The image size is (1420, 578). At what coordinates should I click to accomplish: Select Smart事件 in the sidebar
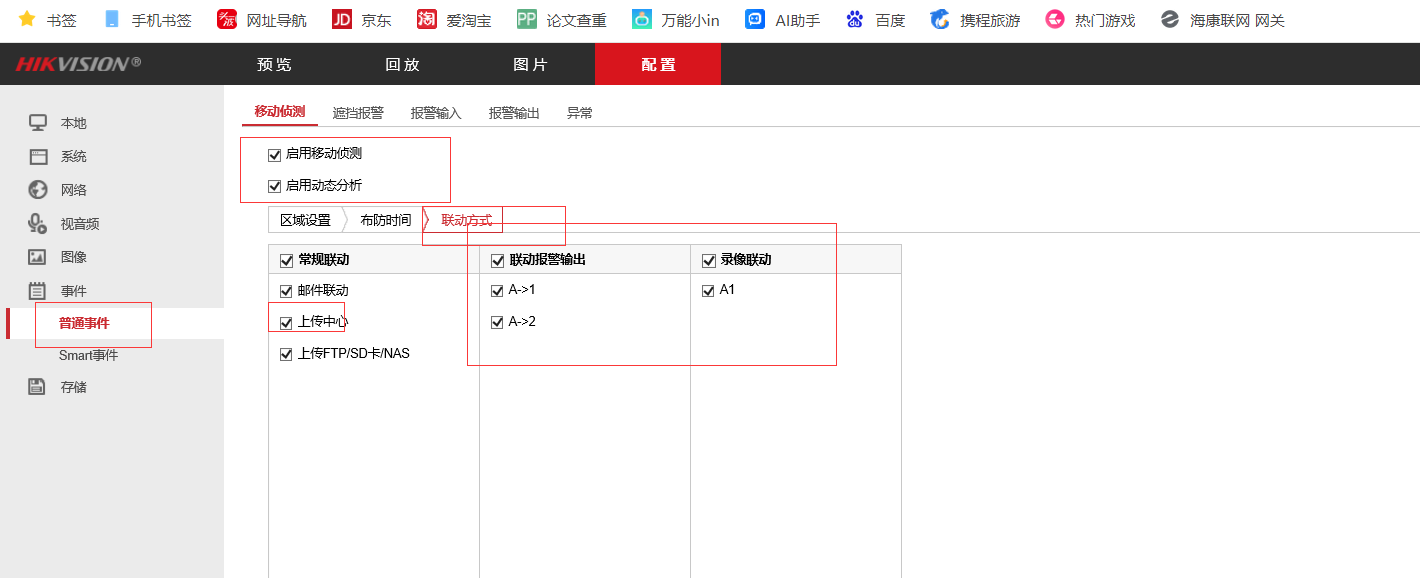(91, 355)
